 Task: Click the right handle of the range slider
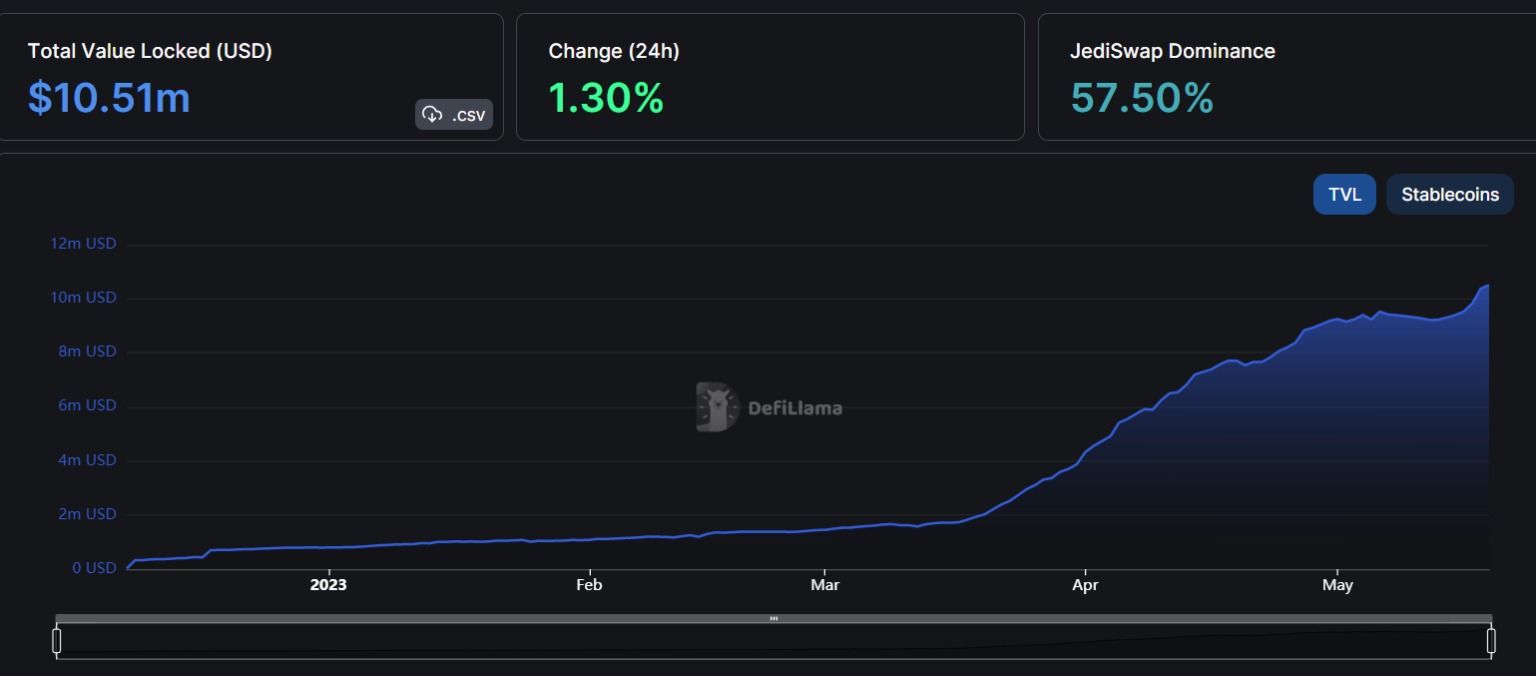pos(1490,641)
